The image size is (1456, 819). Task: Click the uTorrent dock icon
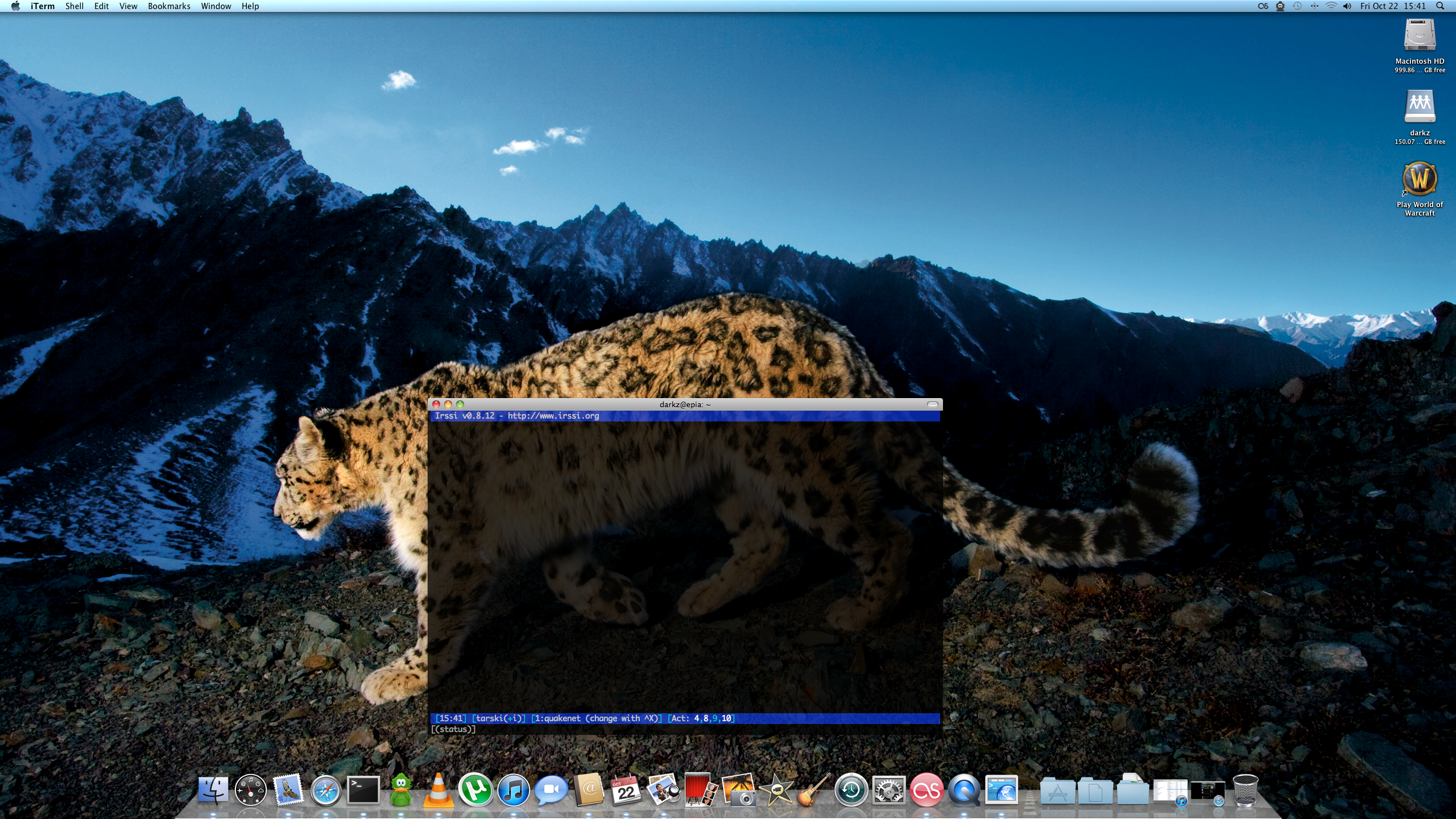pyautogui.click(x=475, y=790)
